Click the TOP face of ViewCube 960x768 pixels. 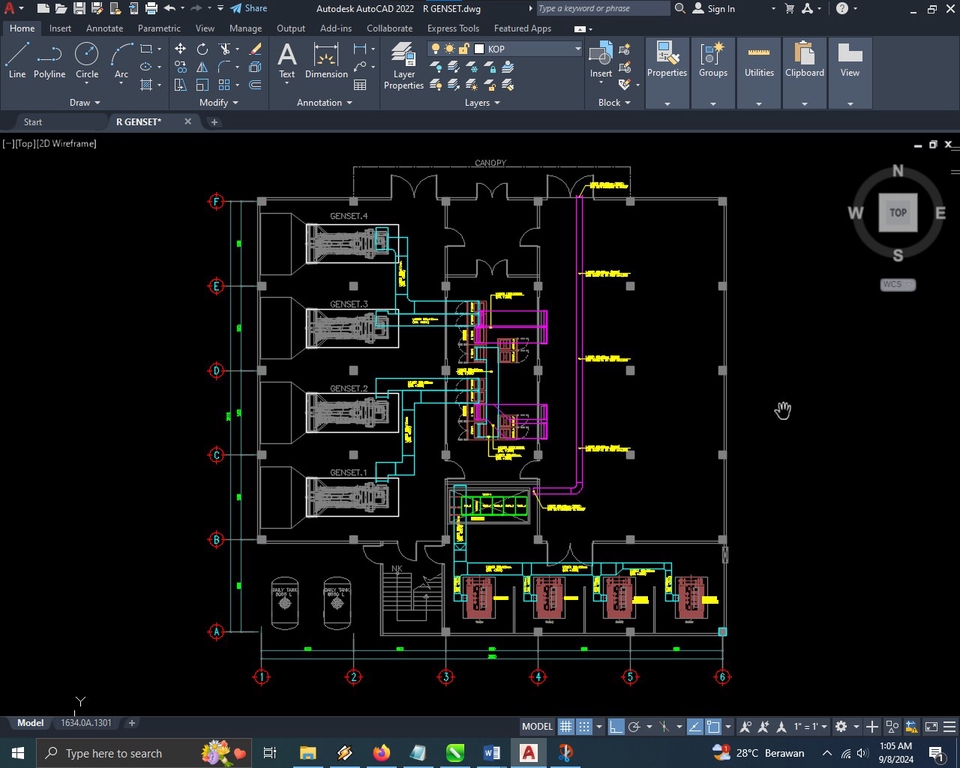pyautogui.click(x=898, y=213)
